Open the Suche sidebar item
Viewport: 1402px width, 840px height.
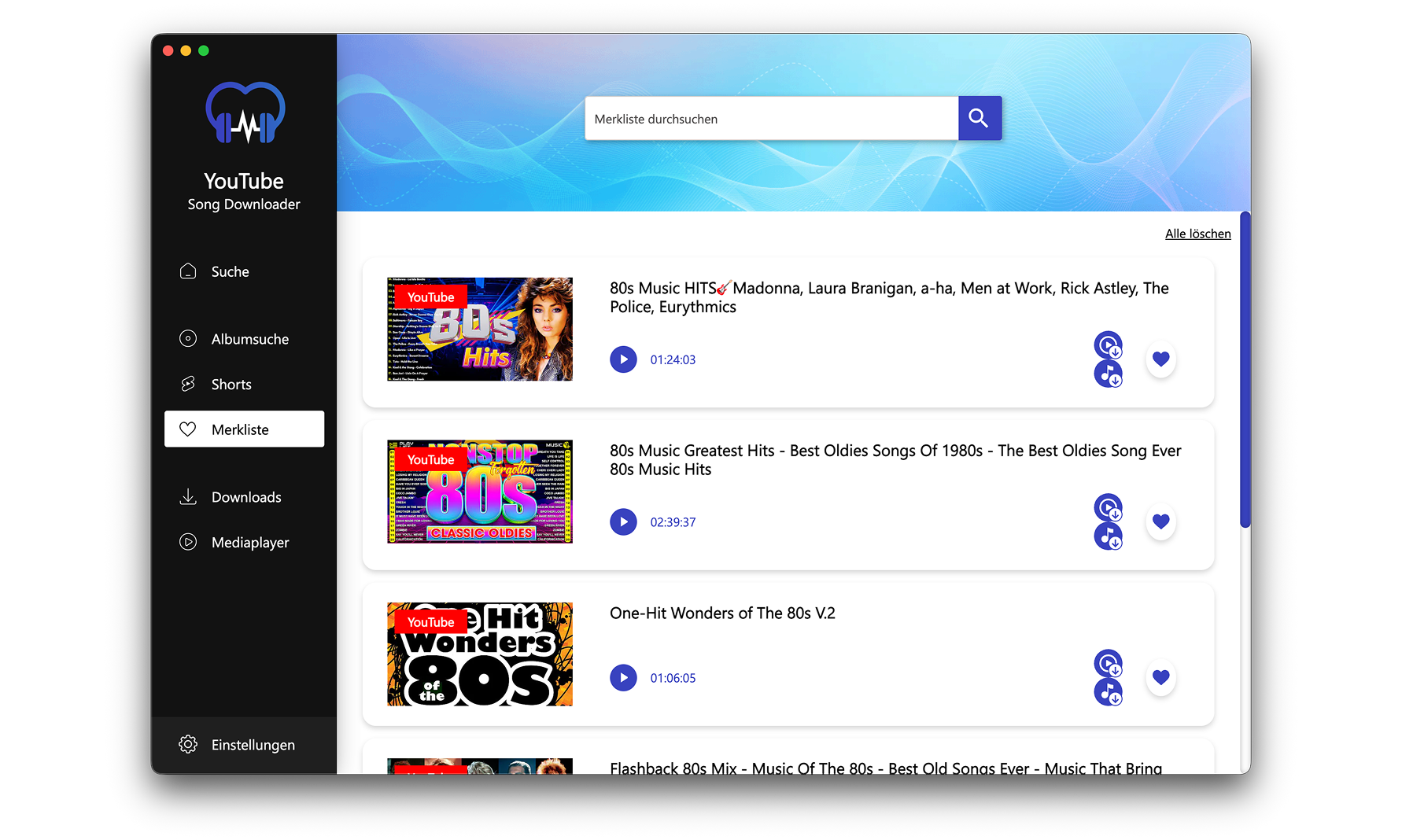(x=244, y=271)
